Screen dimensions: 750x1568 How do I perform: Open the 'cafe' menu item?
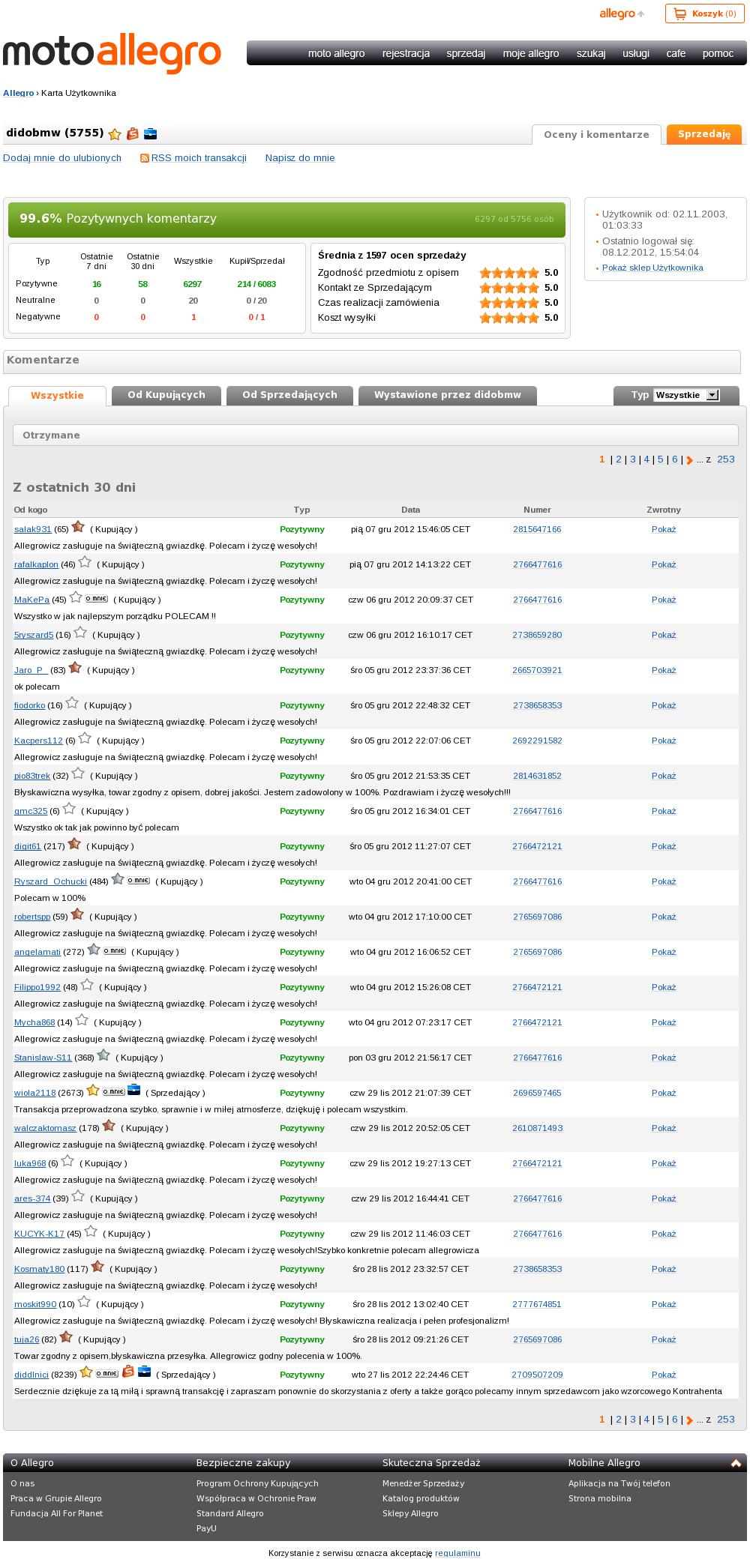[676, 53]
